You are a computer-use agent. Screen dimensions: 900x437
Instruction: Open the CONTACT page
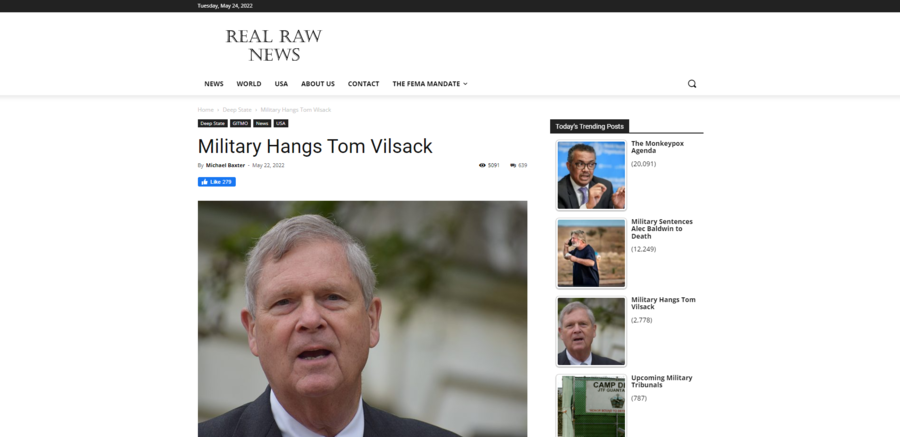(363, 84)
